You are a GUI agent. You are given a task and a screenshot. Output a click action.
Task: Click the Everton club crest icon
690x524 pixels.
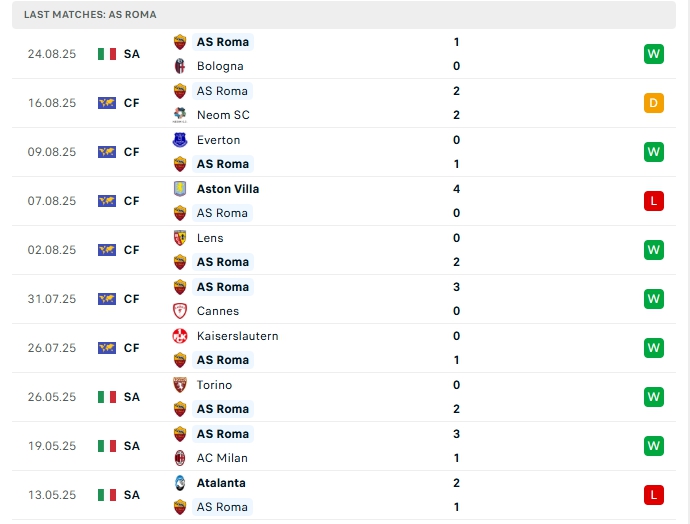coord(180,140)
